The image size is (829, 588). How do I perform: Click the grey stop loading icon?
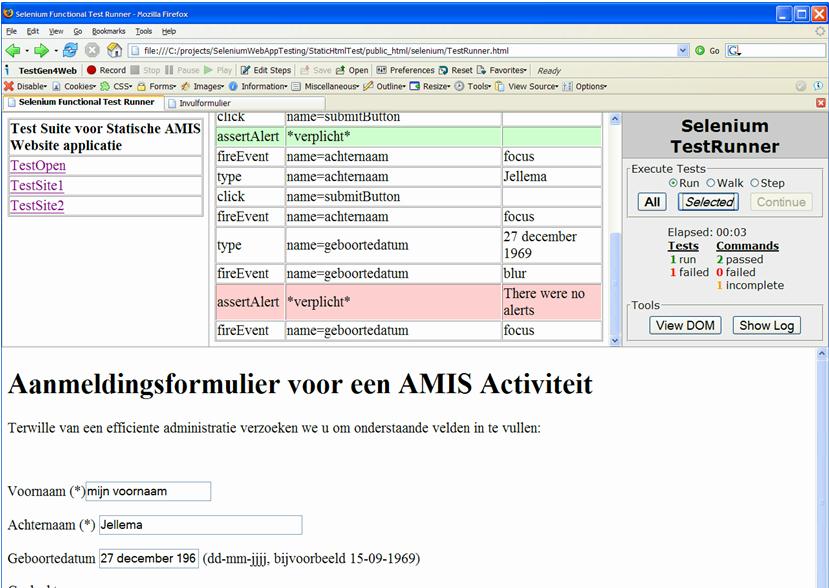click(92, 51)
